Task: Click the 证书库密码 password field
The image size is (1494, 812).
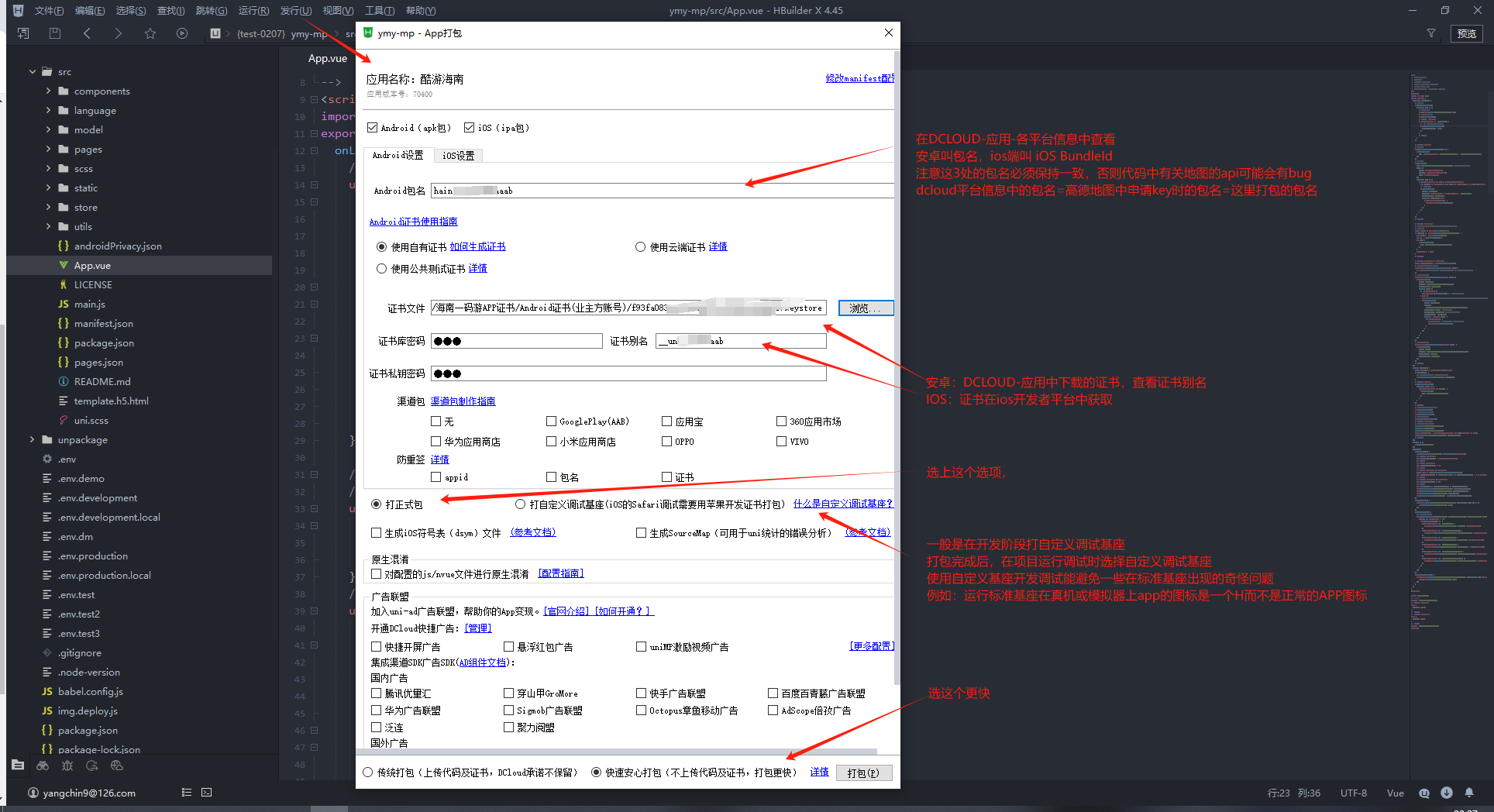Action: 517,341
